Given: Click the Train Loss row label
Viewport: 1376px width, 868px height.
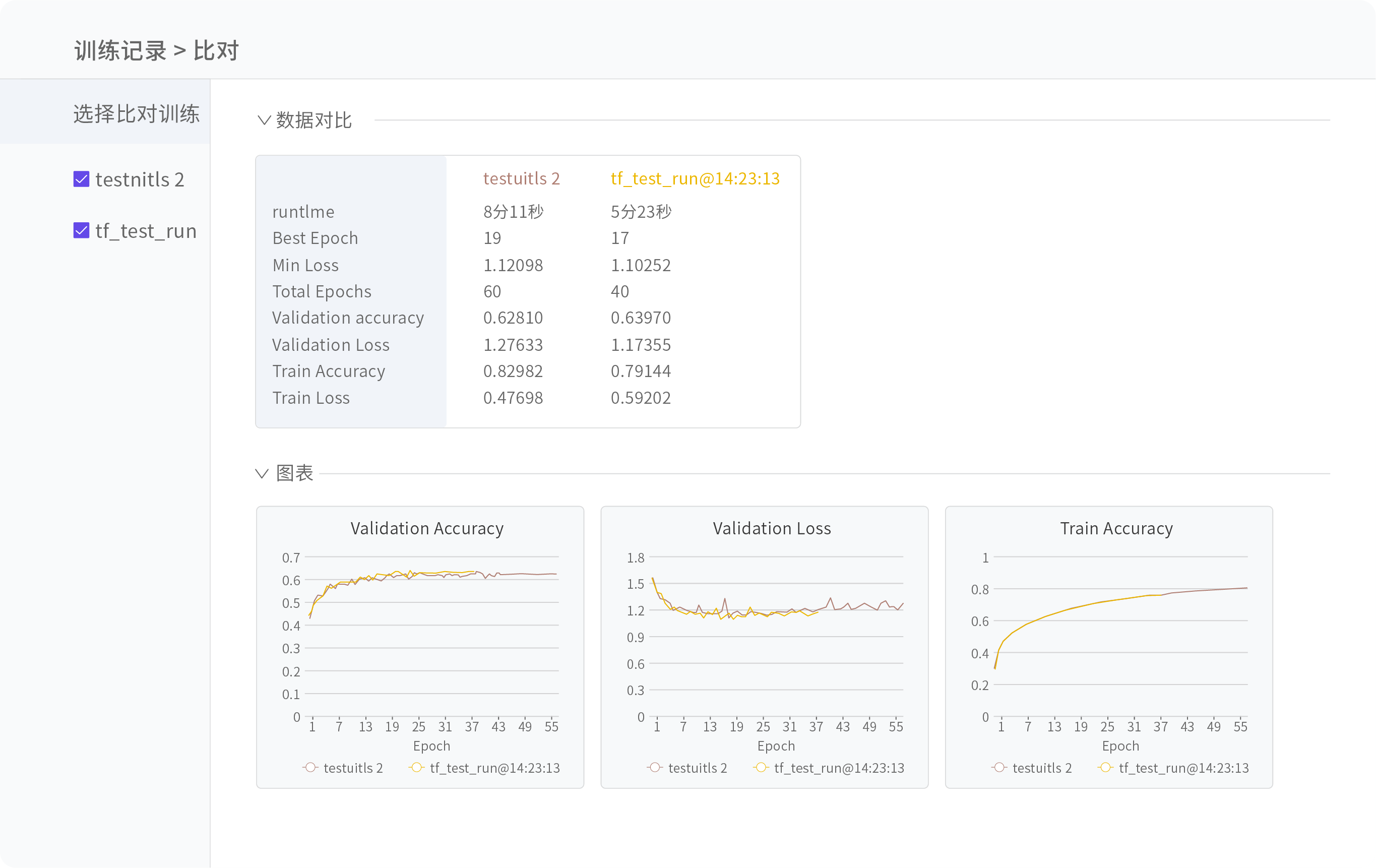Looking at the screenshot, I should coord(311,398).
